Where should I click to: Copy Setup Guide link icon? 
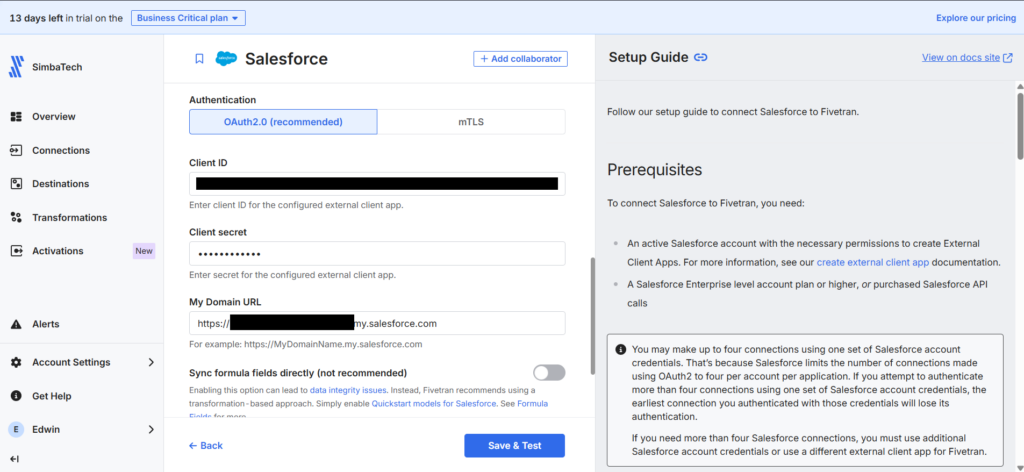coord(701,57)
